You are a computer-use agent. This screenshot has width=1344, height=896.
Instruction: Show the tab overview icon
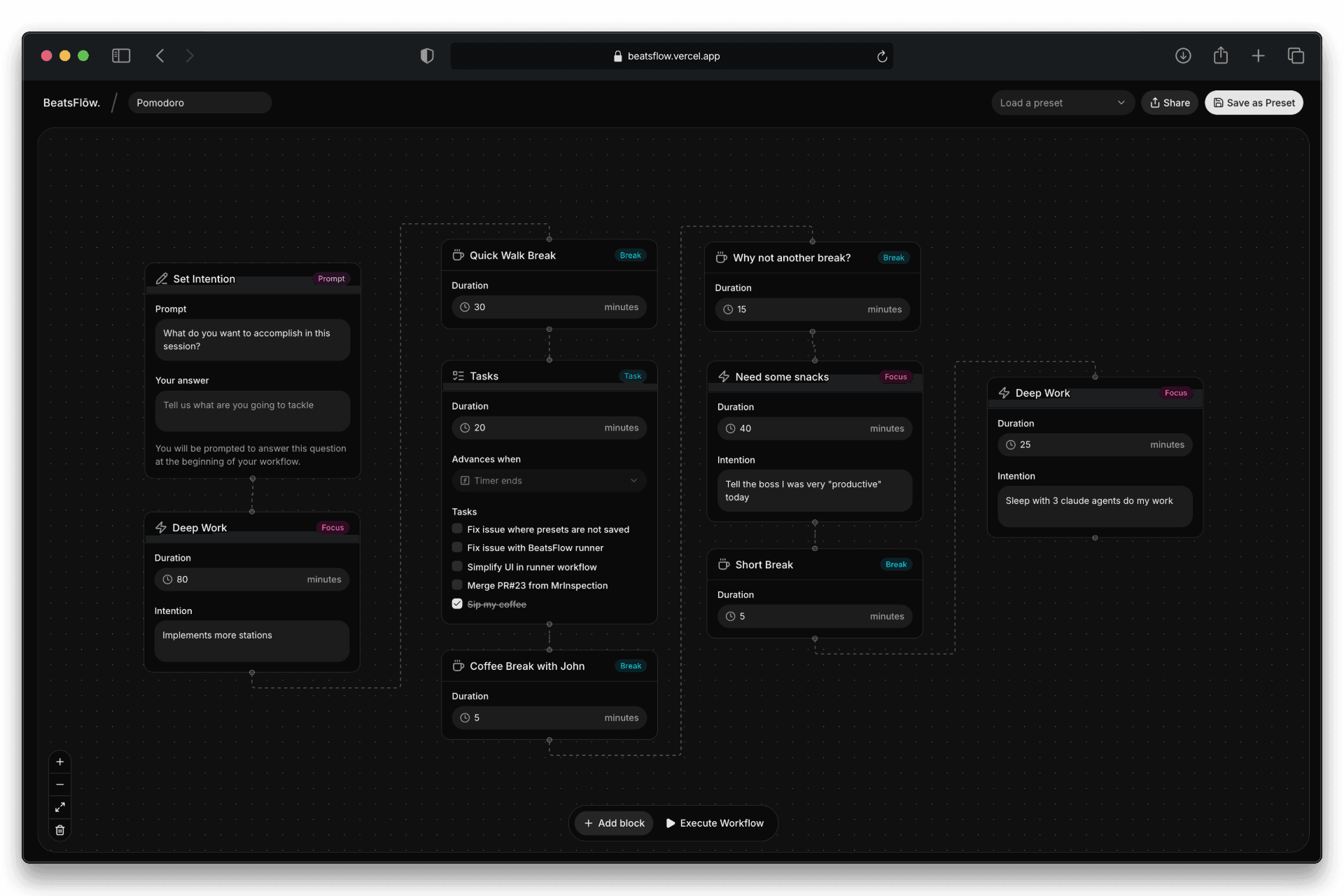tap(1296, 55)
